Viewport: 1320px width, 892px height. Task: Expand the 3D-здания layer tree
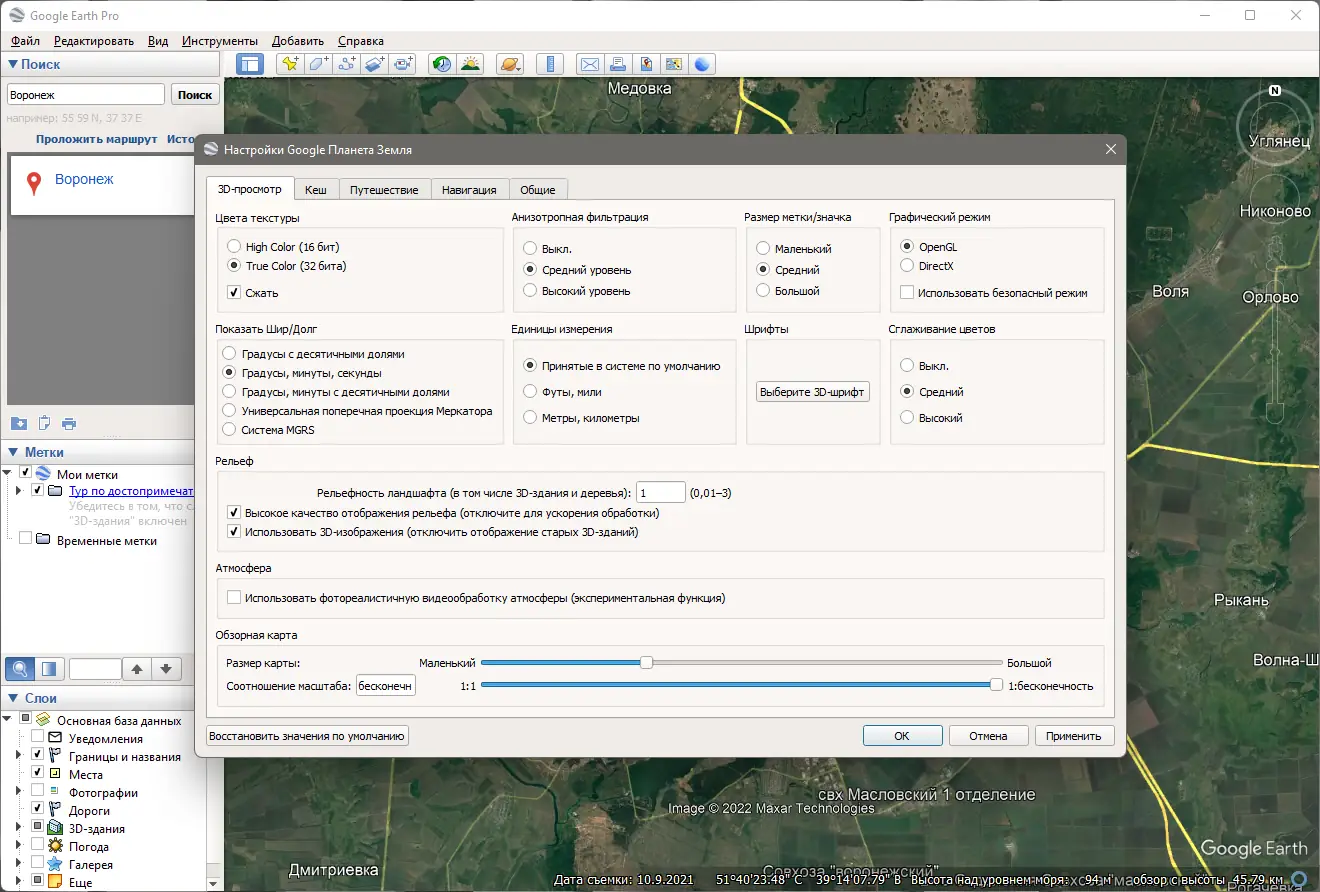pos(18,829)
